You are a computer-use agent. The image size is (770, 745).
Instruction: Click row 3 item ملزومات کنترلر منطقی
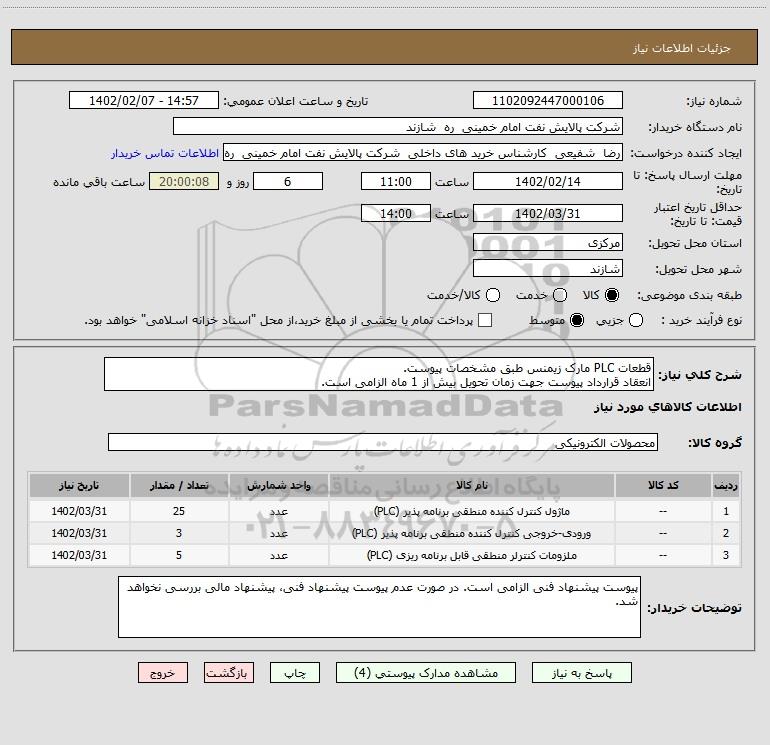(472, 555)
